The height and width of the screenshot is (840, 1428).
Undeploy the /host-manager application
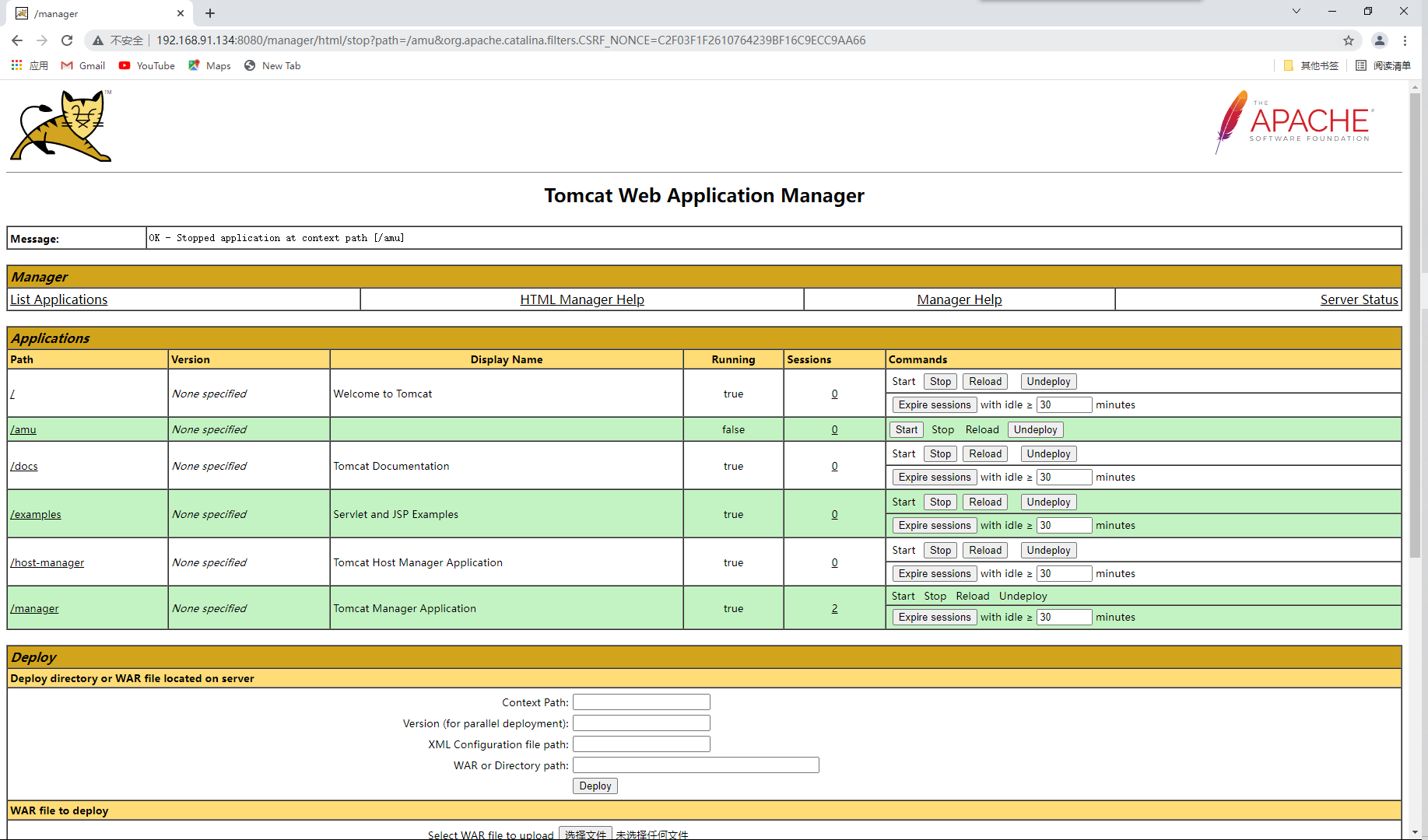1048,550
